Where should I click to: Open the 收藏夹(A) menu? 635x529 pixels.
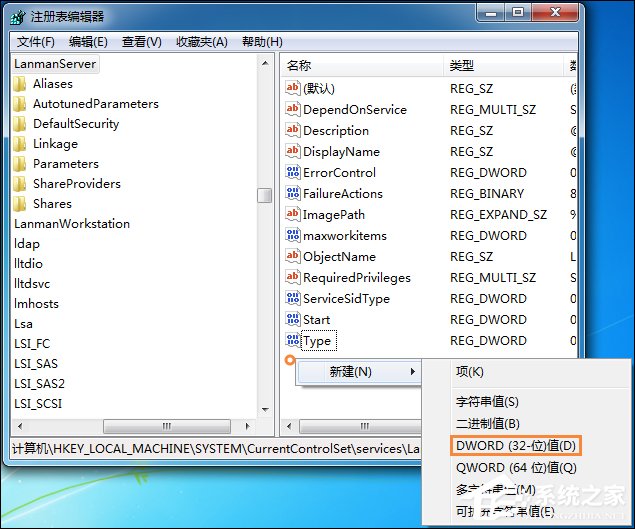202,42
